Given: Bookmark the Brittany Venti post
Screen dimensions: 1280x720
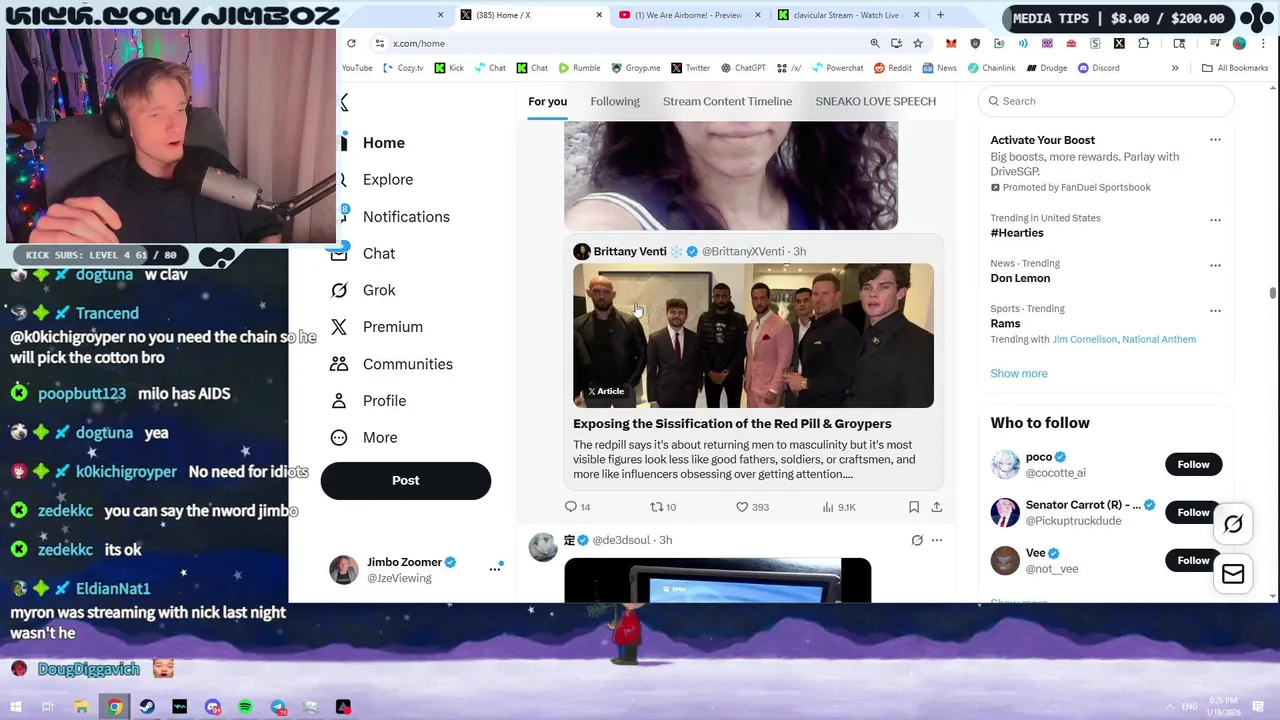Looking at the screenshot, I should [x=914, y=507].
